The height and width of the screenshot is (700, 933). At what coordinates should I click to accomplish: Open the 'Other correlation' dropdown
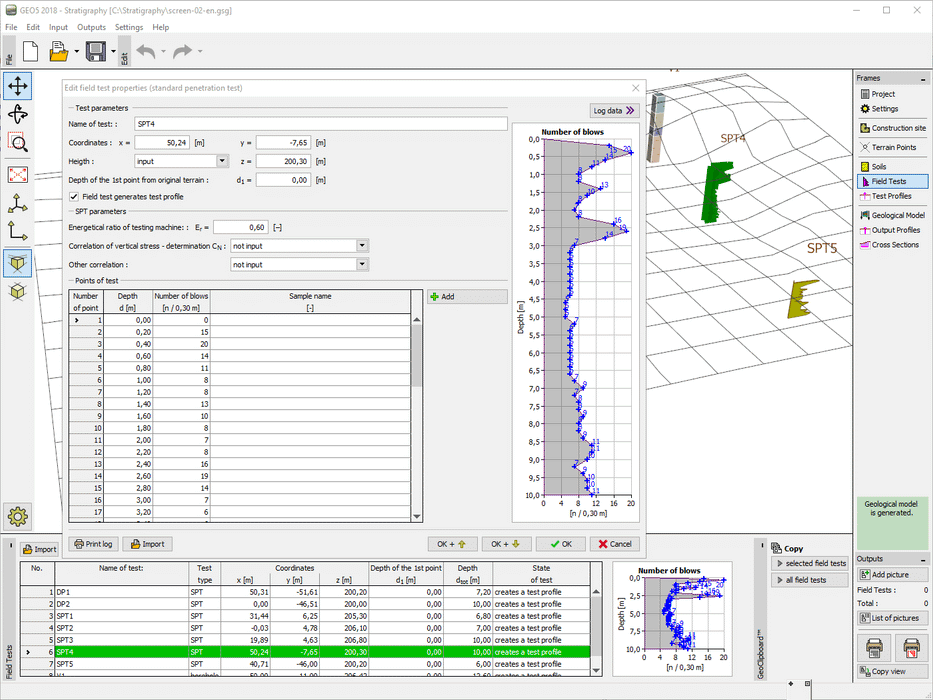pos(361,265)
